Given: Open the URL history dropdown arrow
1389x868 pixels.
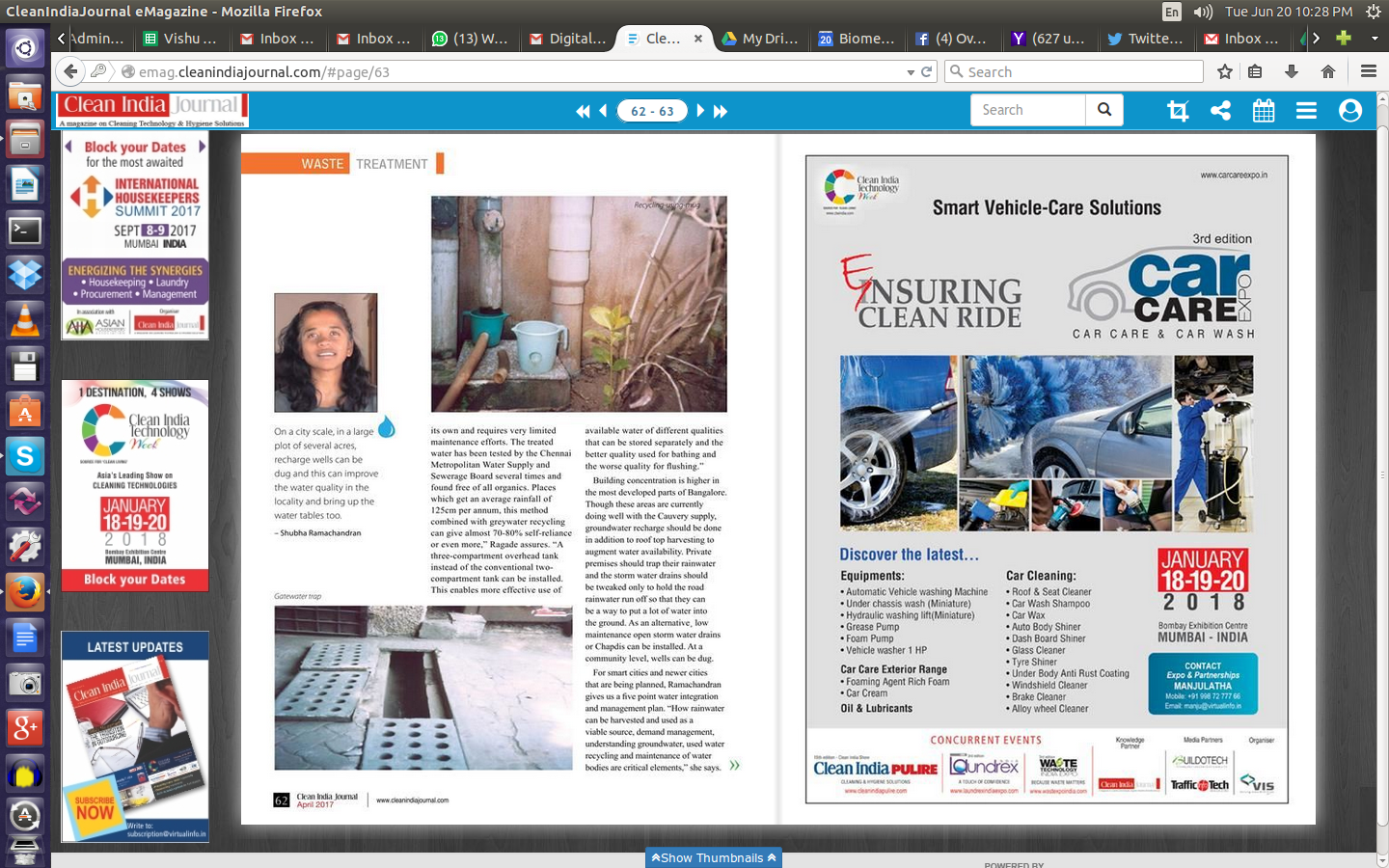Looking at the screenshot, I should point(910,72).
